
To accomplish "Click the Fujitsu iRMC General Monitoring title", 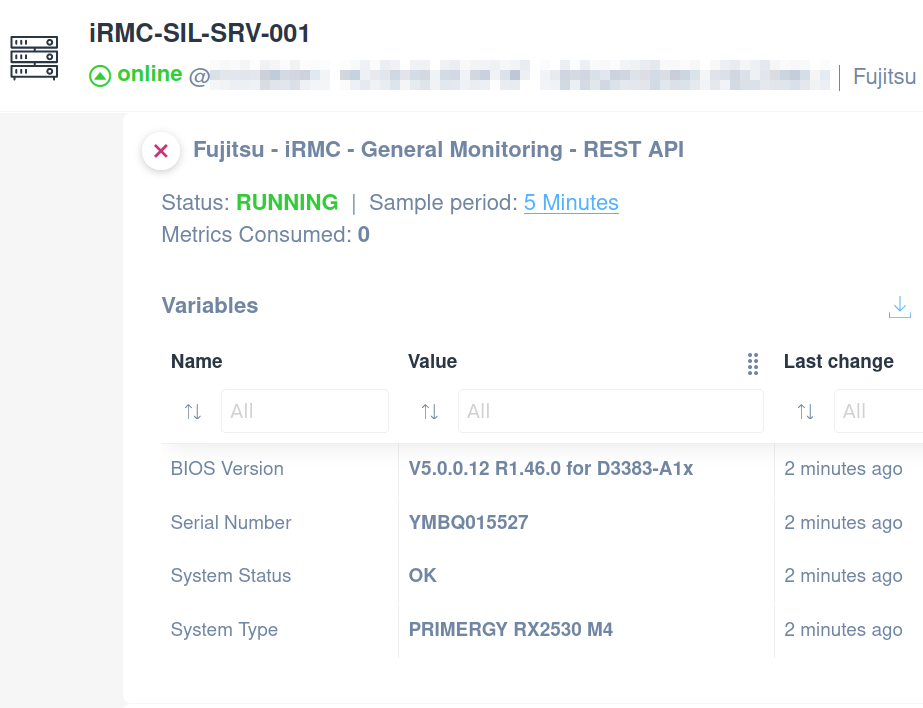I will 439,149.
